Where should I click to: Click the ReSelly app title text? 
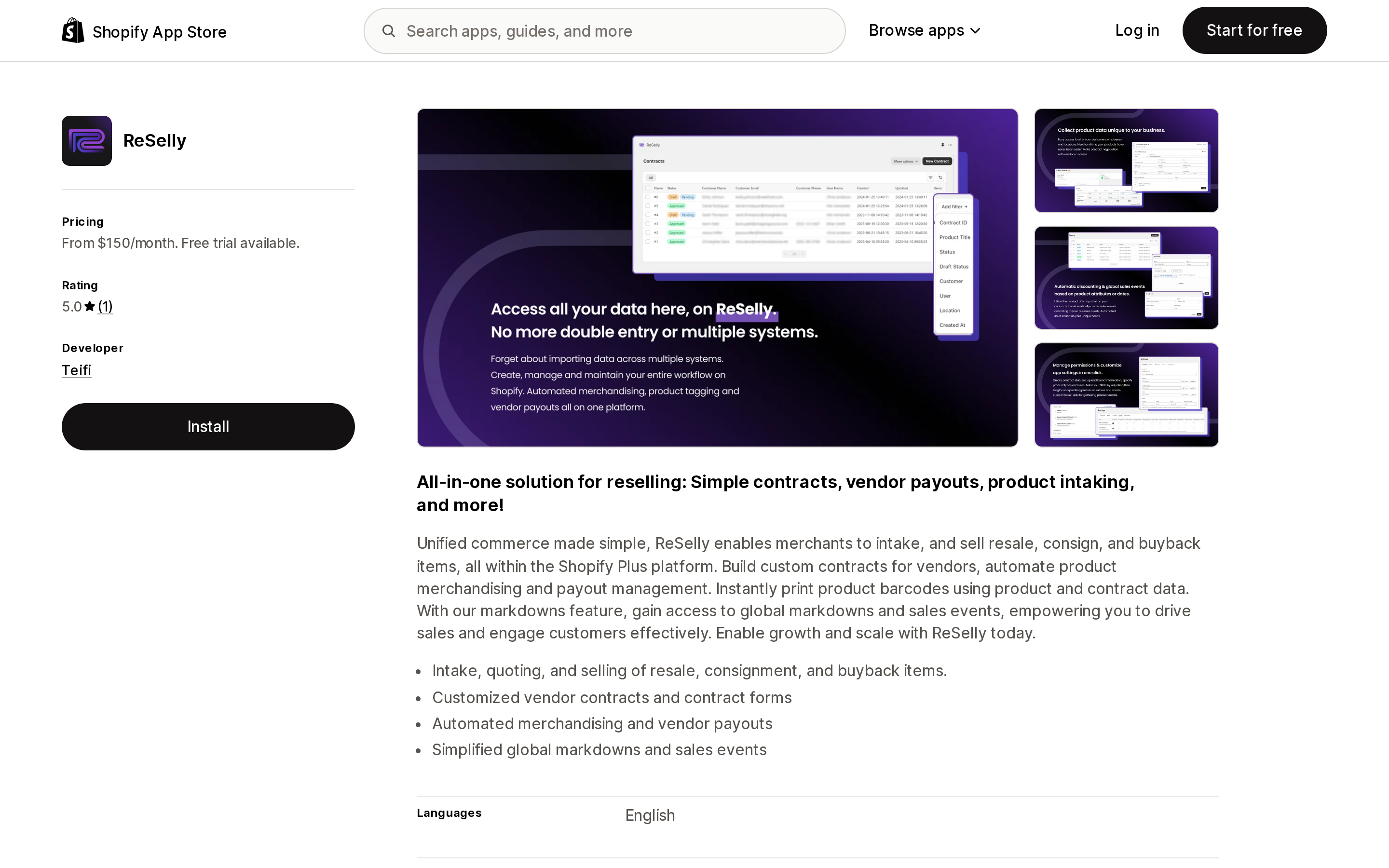click(154, 141)
